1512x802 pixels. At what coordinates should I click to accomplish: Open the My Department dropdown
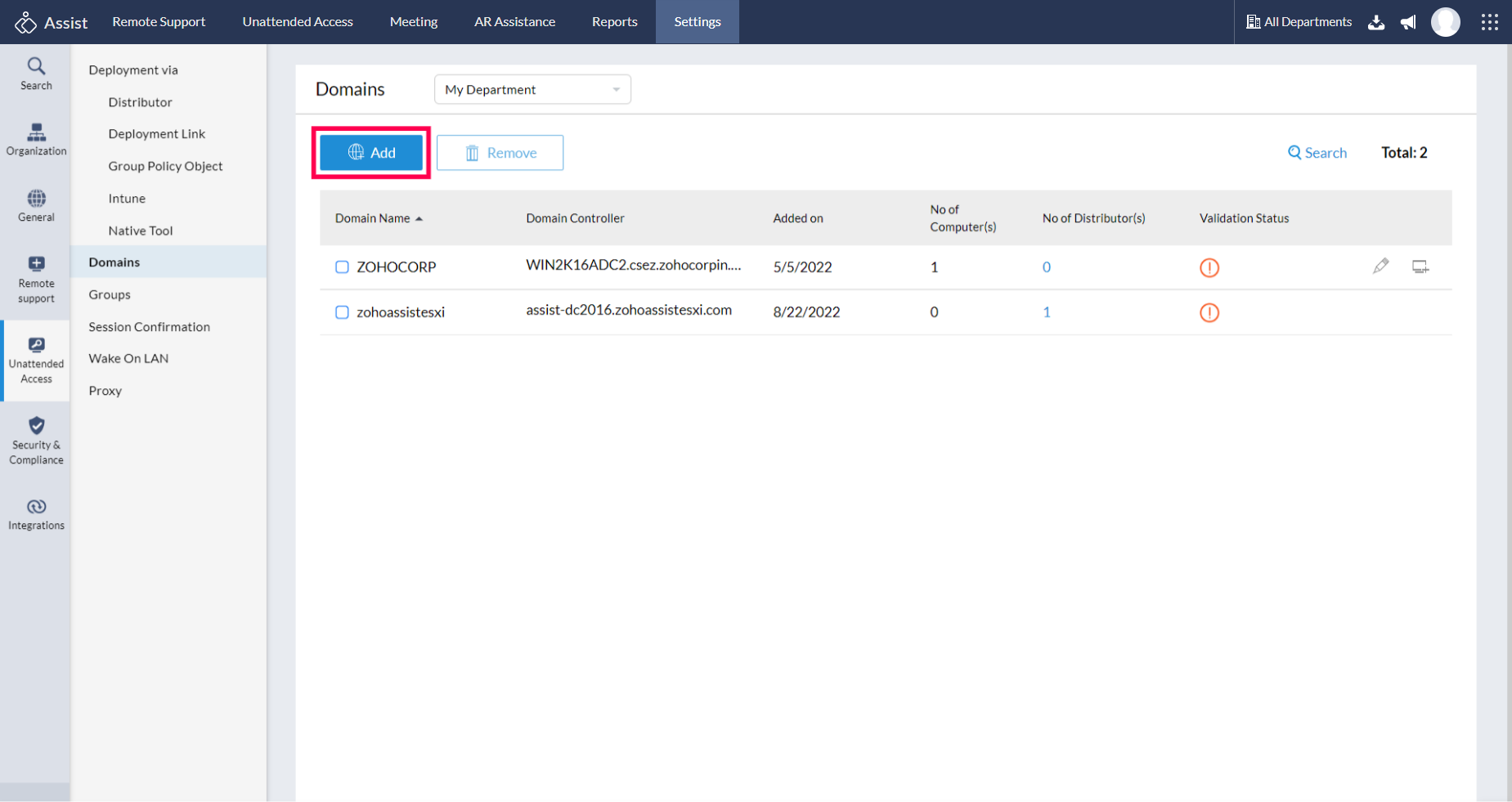pyautogui.click(x=532, y=89)
